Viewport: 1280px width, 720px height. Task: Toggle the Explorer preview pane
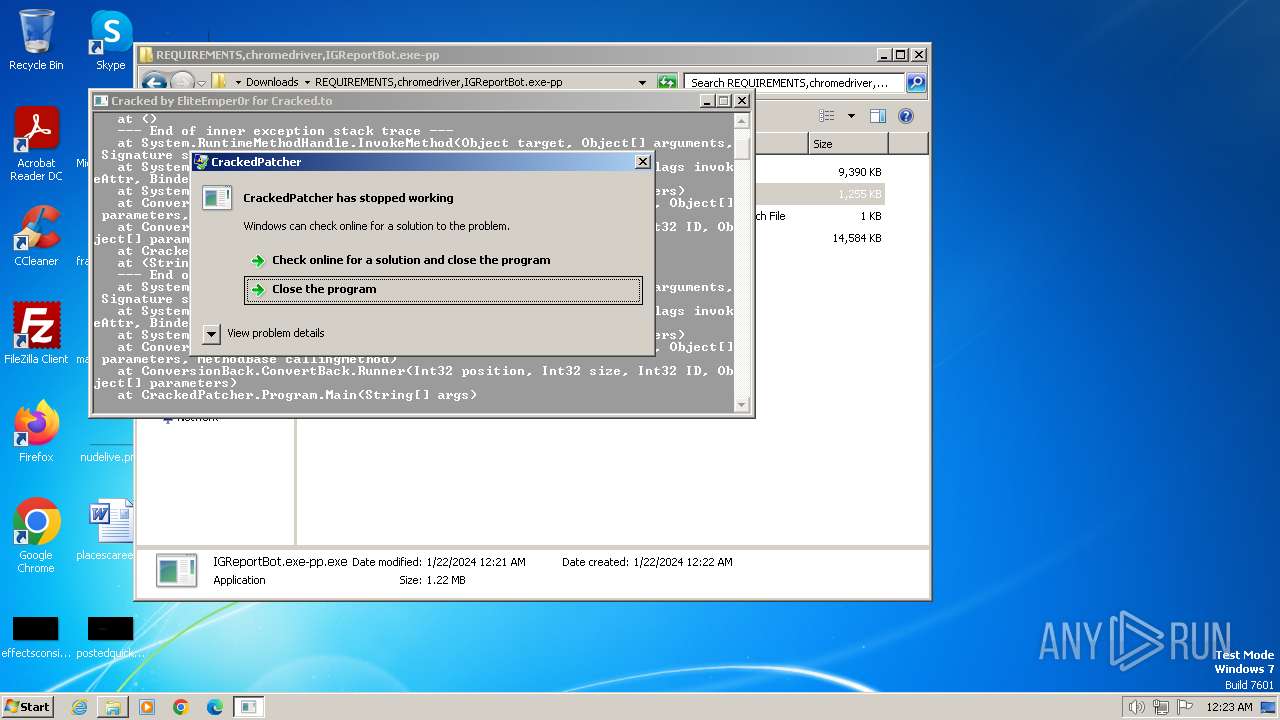click(877, 116)
